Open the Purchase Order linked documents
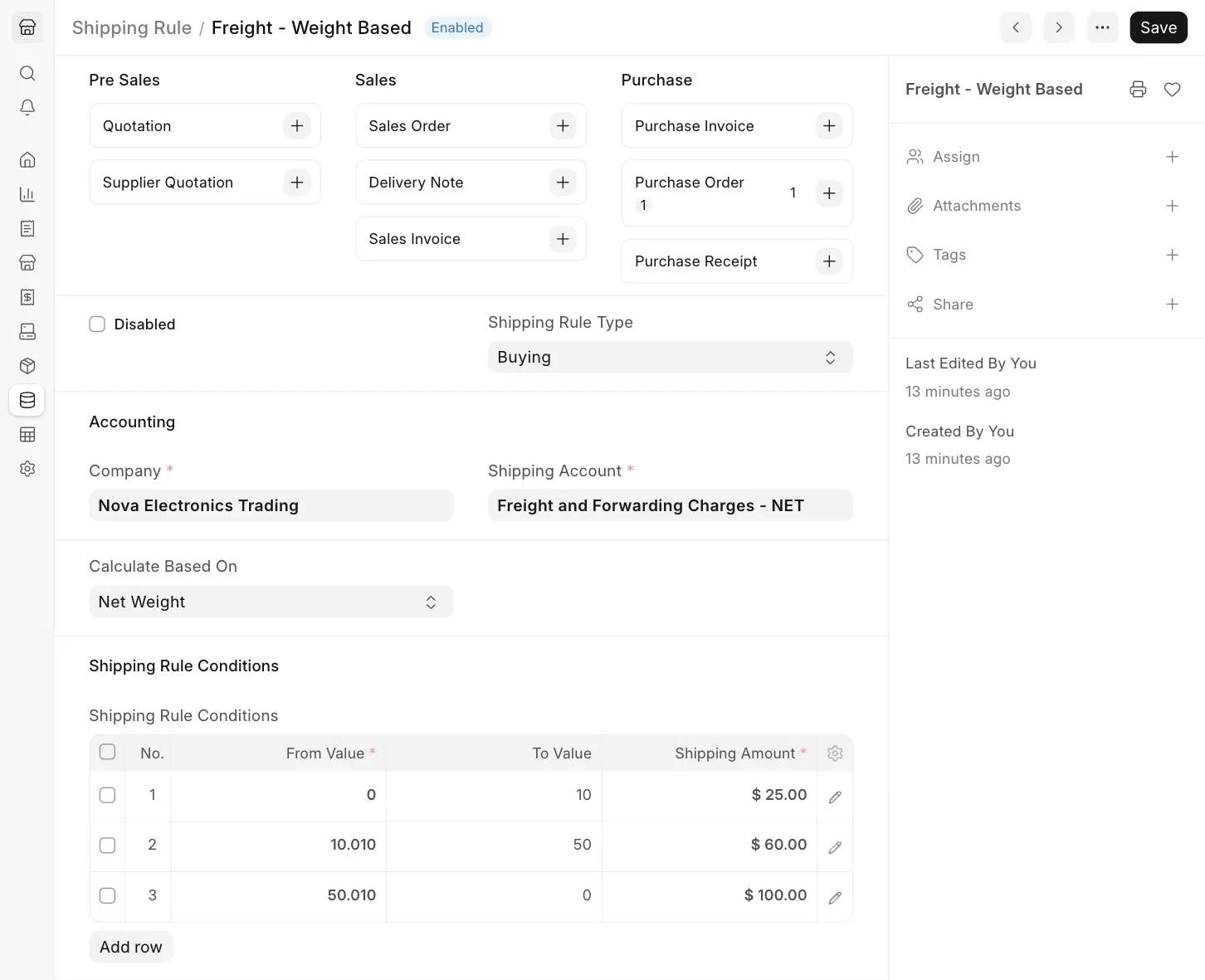 coord(690,183)
